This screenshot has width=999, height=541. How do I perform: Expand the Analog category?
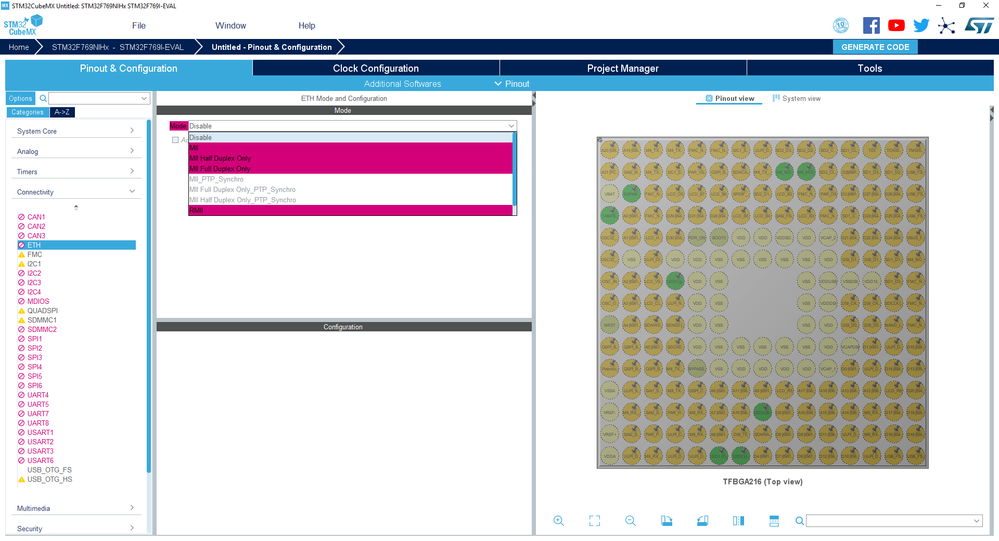(74, 151)
